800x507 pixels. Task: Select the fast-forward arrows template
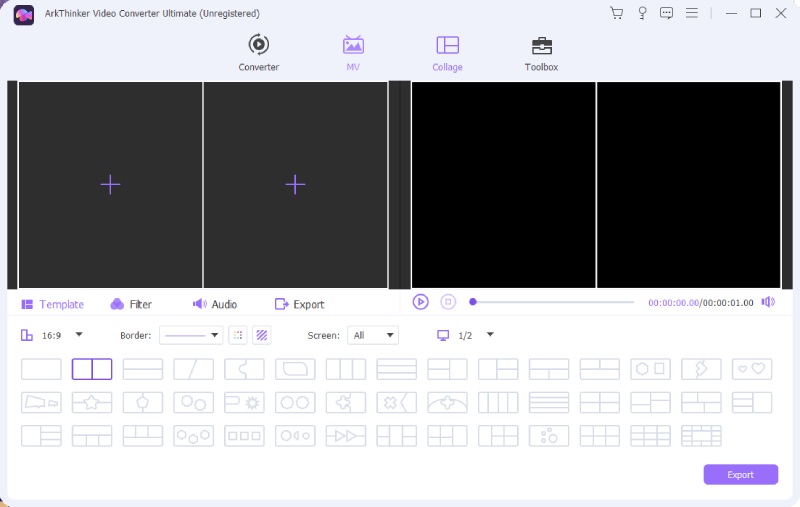tap(346, 436)
